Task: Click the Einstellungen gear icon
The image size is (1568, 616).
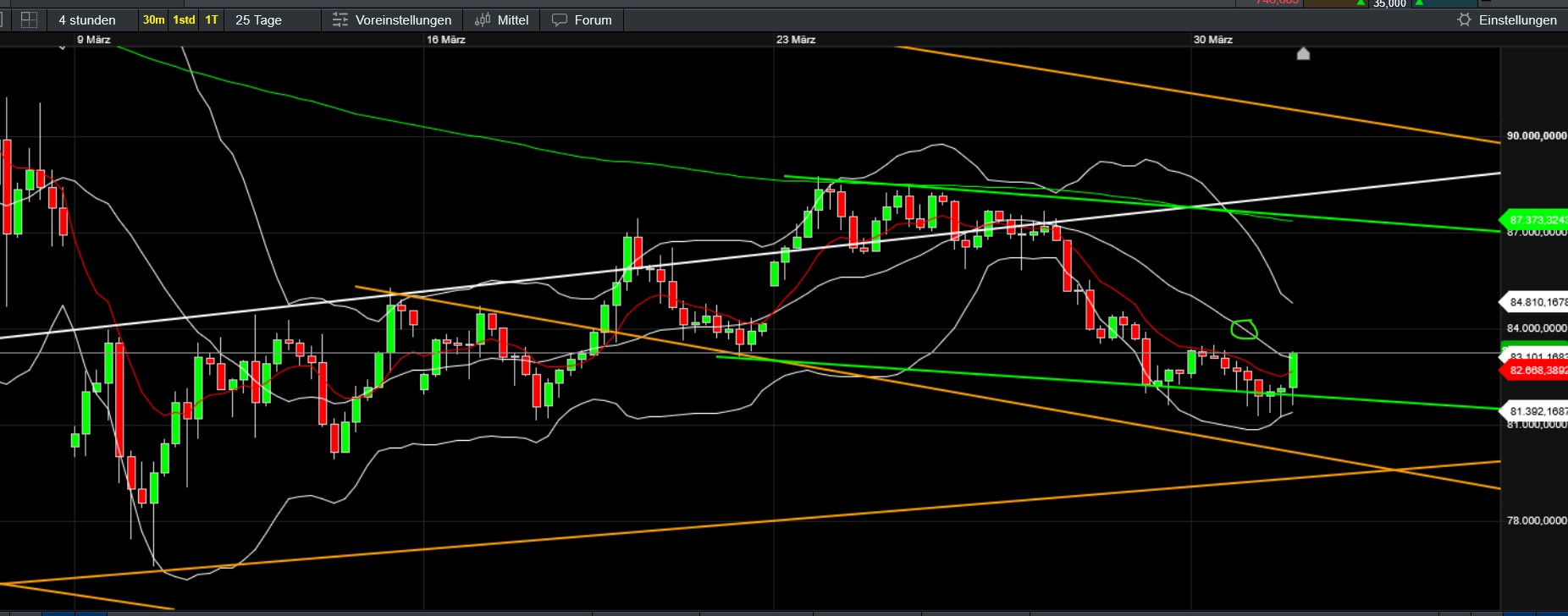Action: click(1465, 19)
